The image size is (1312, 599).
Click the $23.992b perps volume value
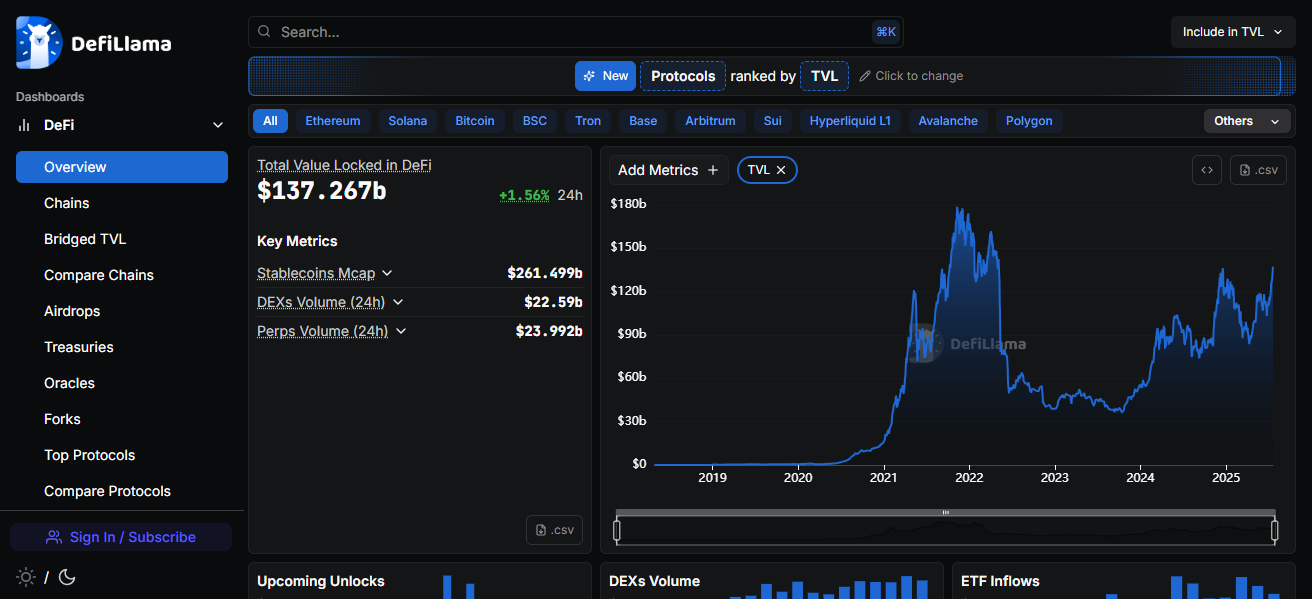pos(549,331)
